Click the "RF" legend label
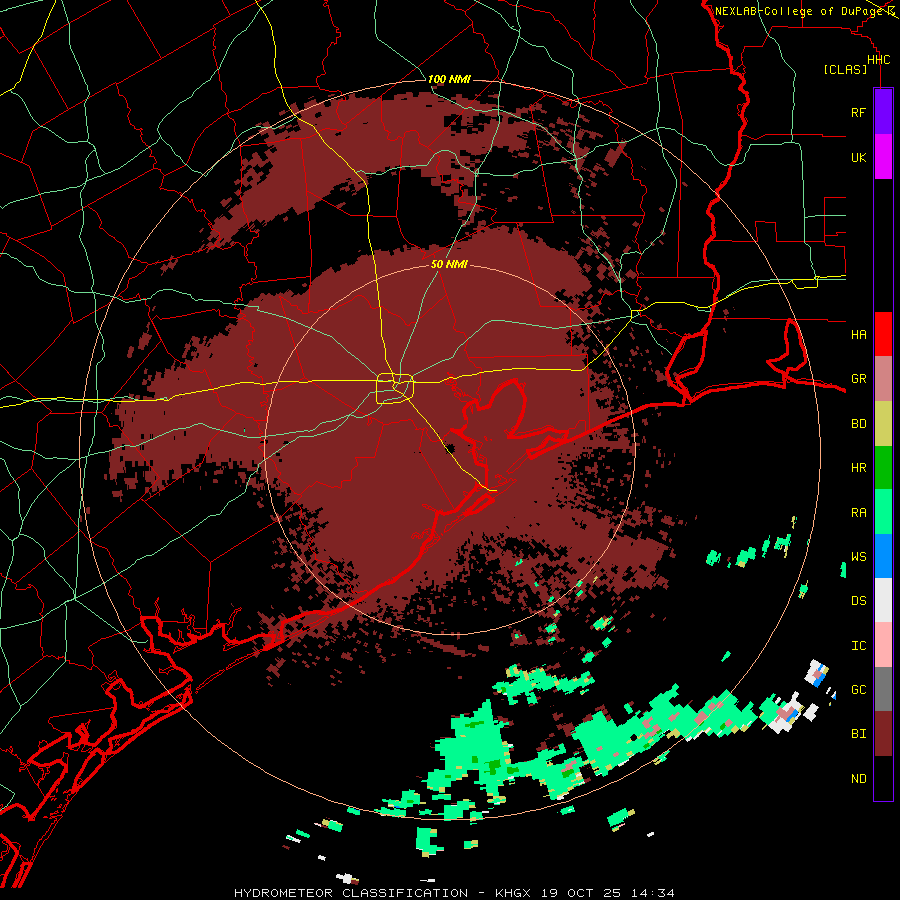This screenshot has height=900, width=900. 858,112
